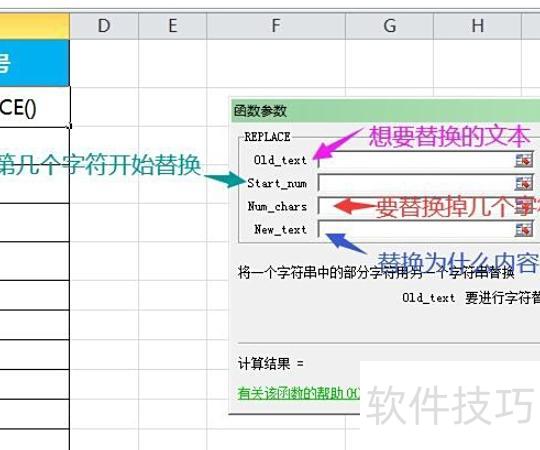This screenshot has height=450, width=540.
Task: Open the help link for this function
Action: pos(299,393)
